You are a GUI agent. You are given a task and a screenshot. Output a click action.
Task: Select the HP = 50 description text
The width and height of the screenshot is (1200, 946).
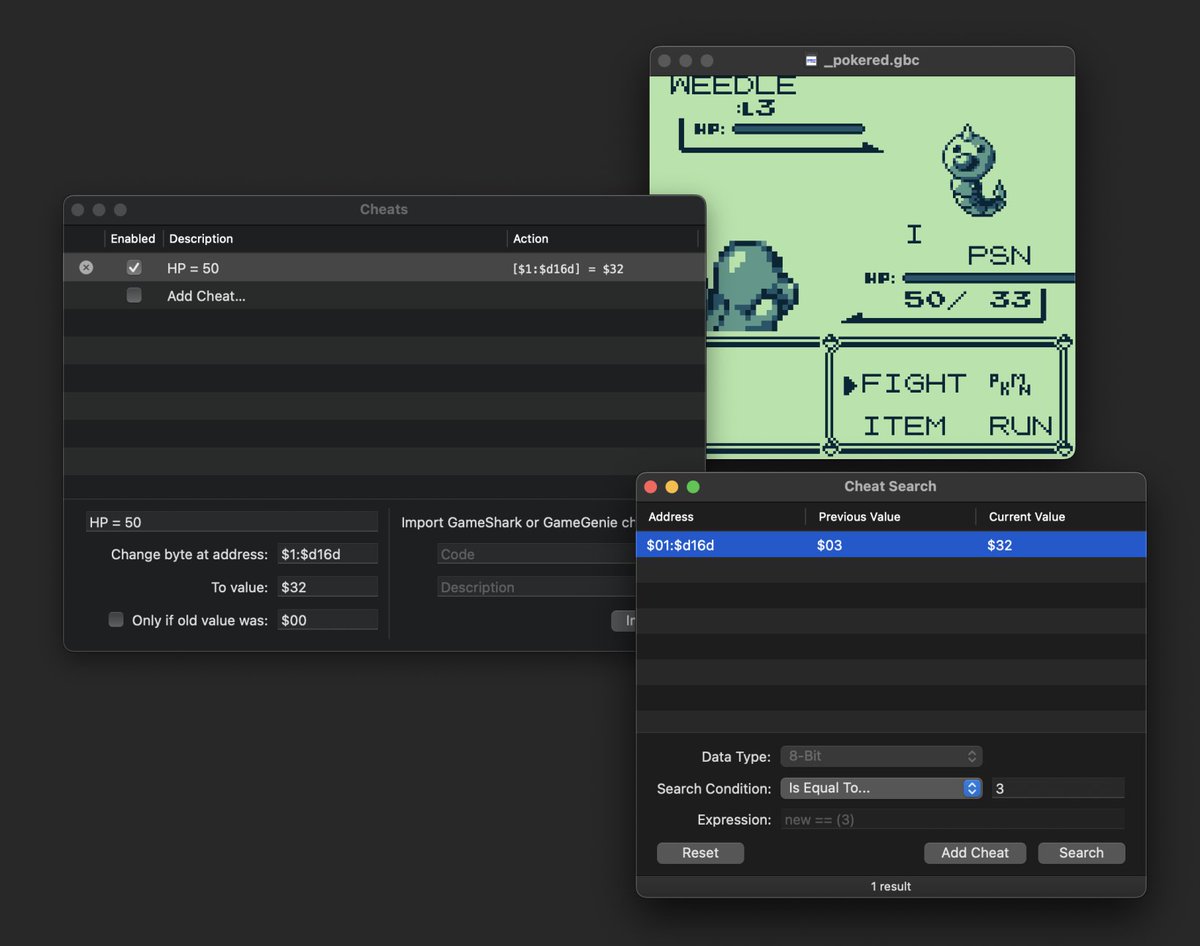pyautogui.click(x=193, y=268)
